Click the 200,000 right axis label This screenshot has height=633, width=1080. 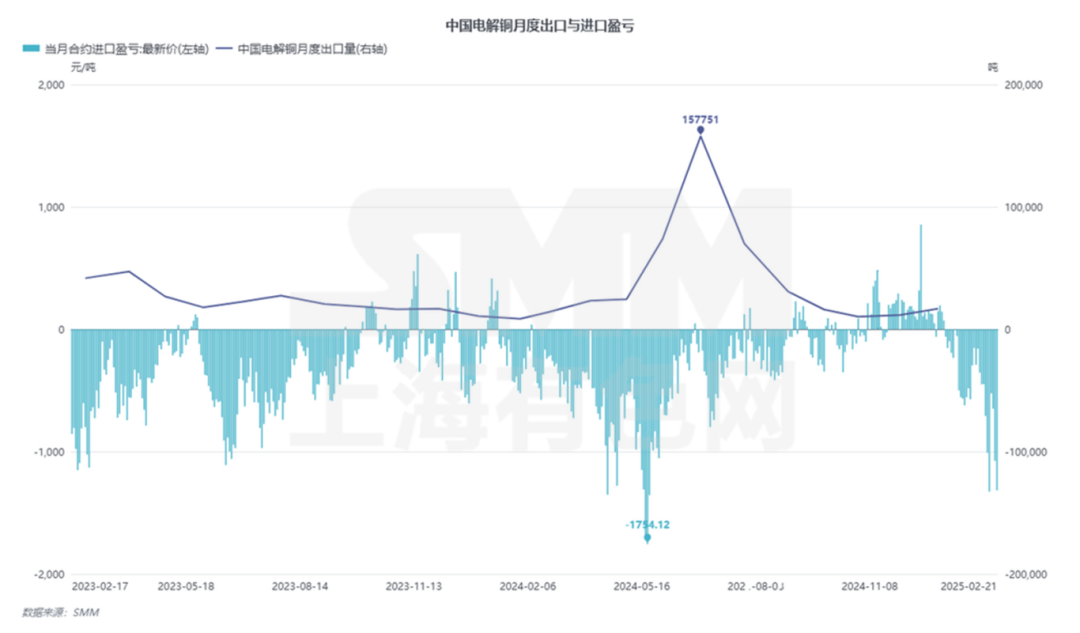tap(1022, 86)
